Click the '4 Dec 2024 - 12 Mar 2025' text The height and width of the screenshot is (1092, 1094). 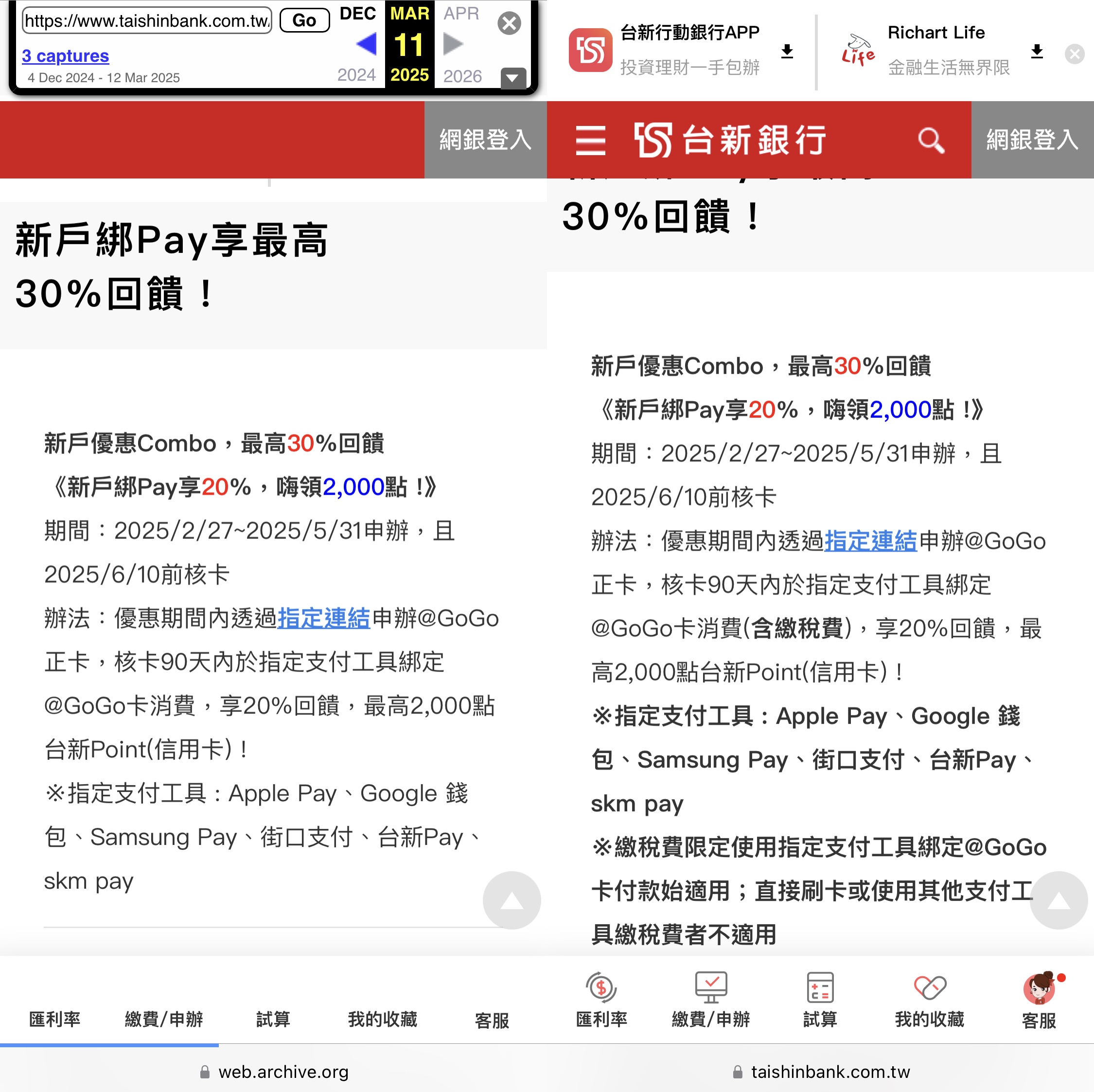tap(104, 78)
